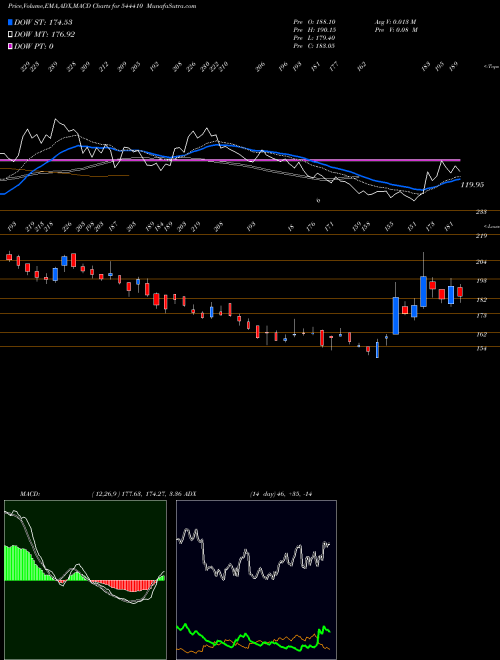Image resolution: width=500 pixels, height=660 pixels.
Task: Click the 'MACD:' panel label
Action: pos(30,493)
